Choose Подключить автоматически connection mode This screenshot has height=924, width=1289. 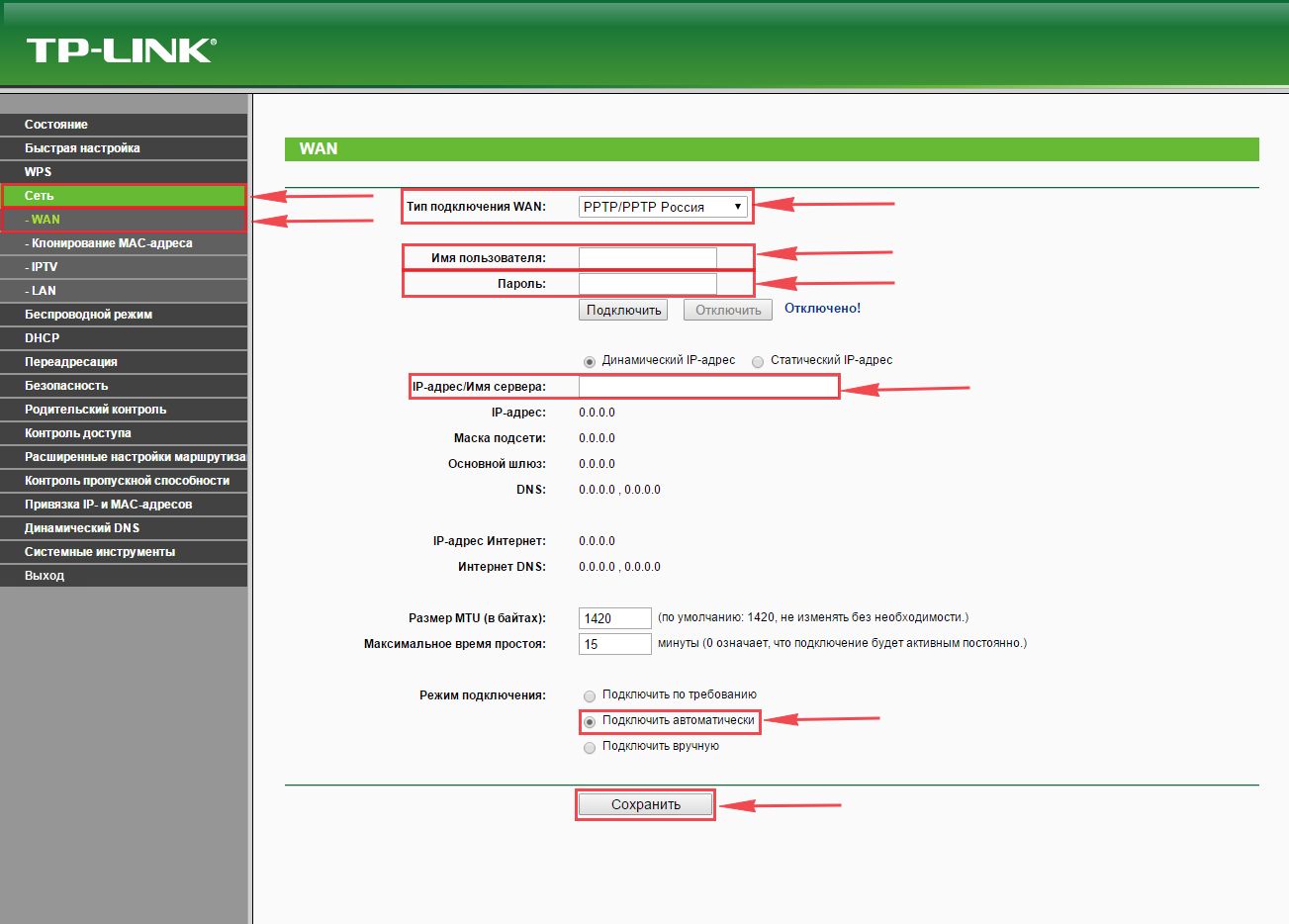pos(590,721)
